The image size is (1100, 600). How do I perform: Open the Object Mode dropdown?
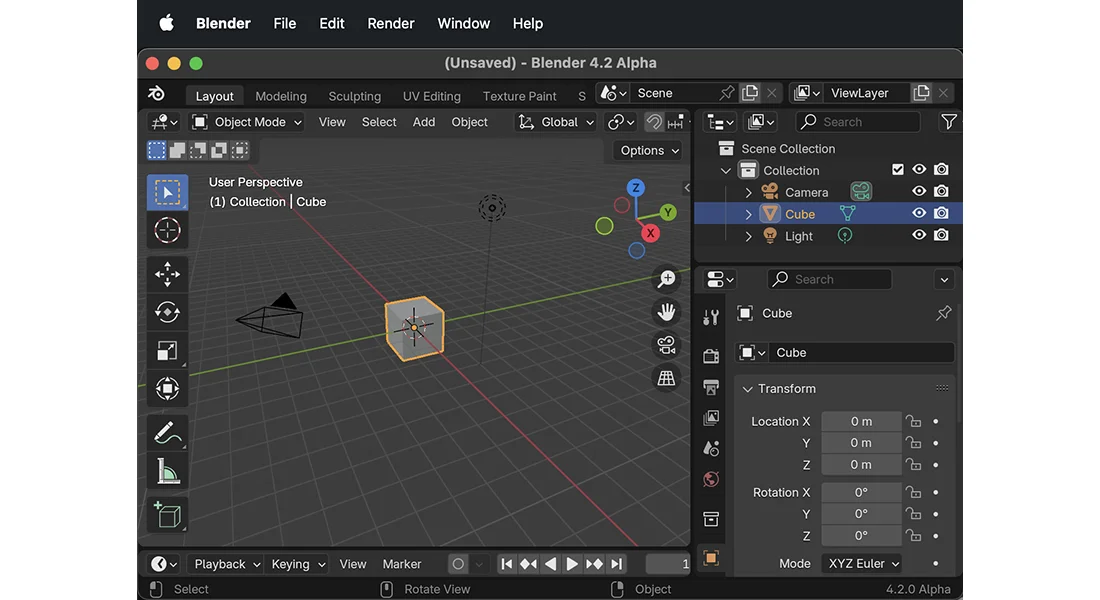click(248, 122)
